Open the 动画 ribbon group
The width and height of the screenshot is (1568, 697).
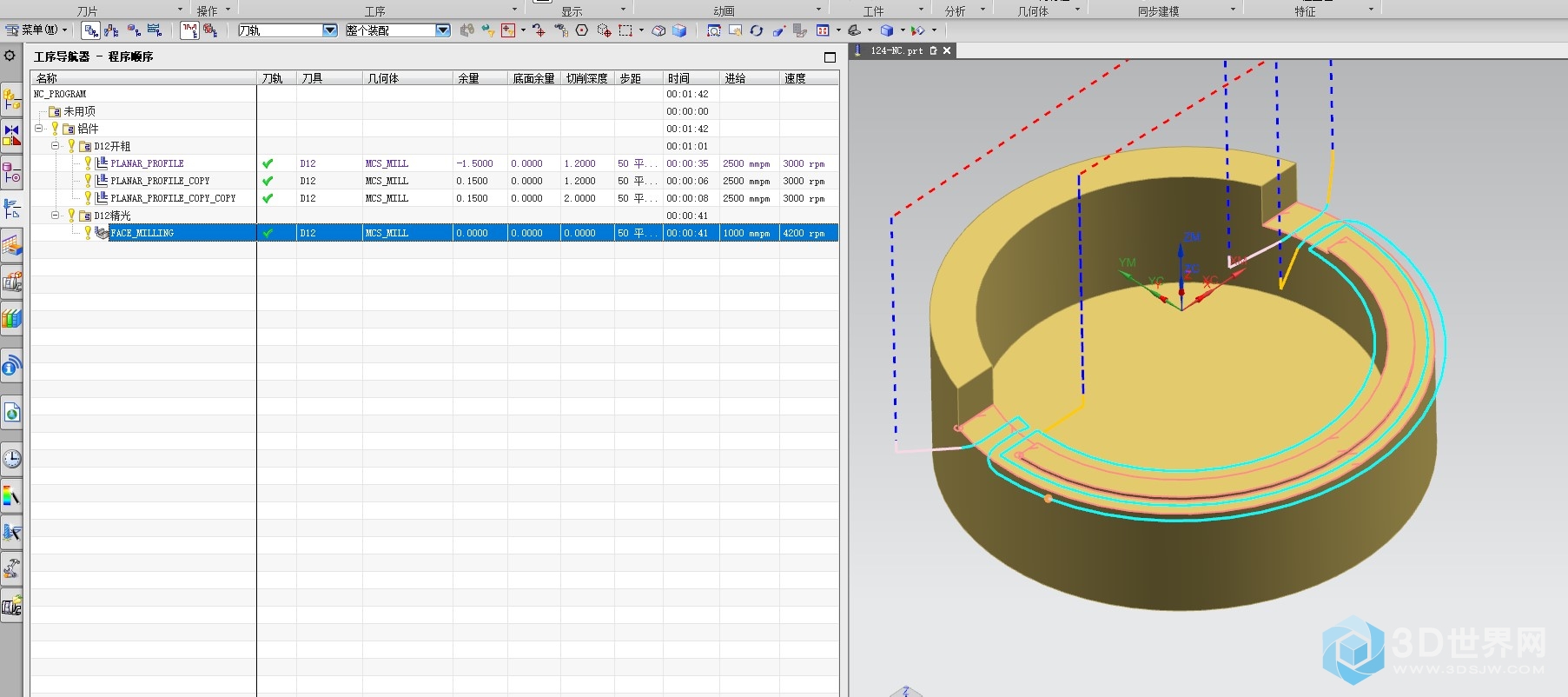click(724, 10)
